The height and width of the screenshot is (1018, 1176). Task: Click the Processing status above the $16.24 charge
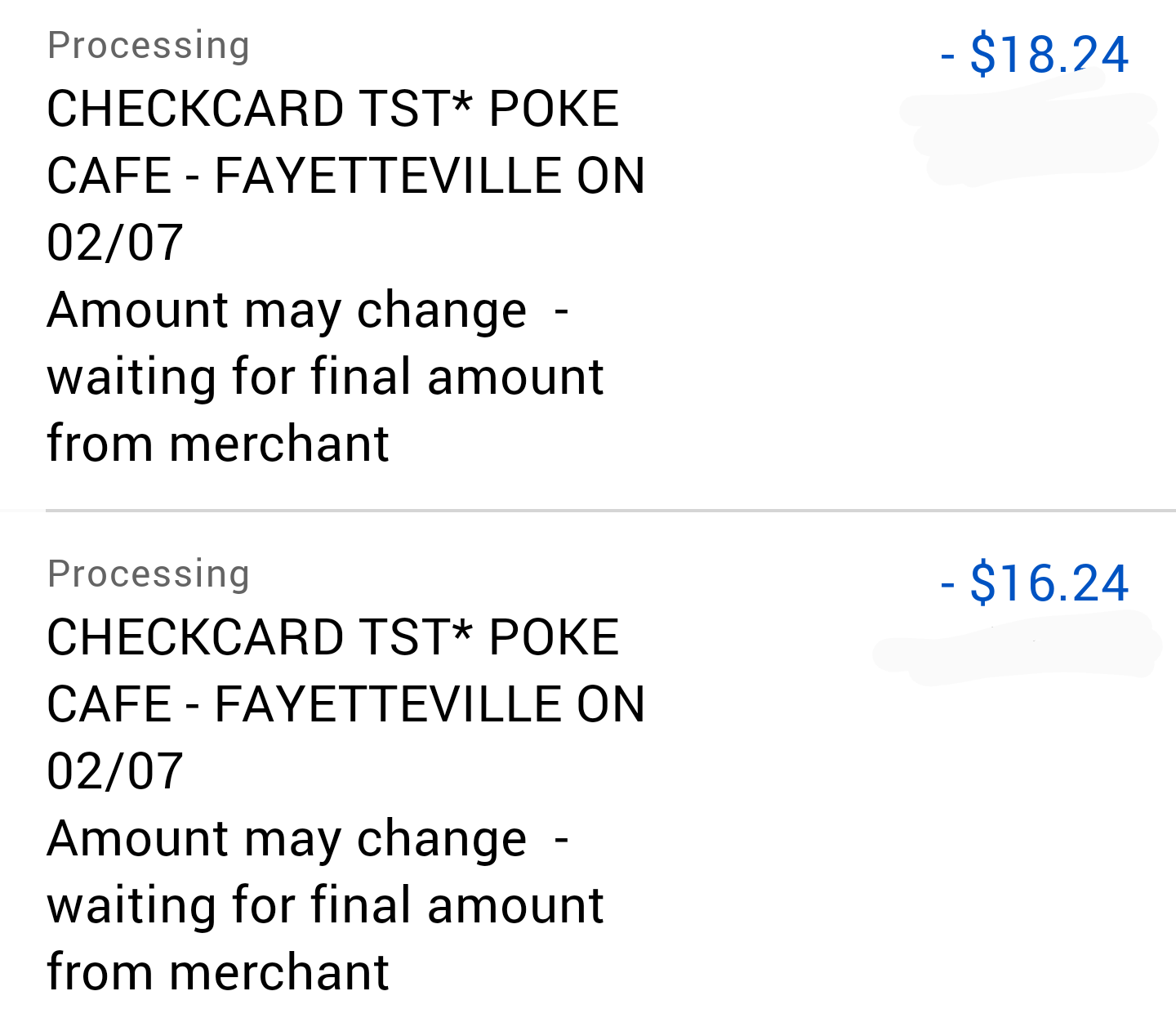[149, 574]
